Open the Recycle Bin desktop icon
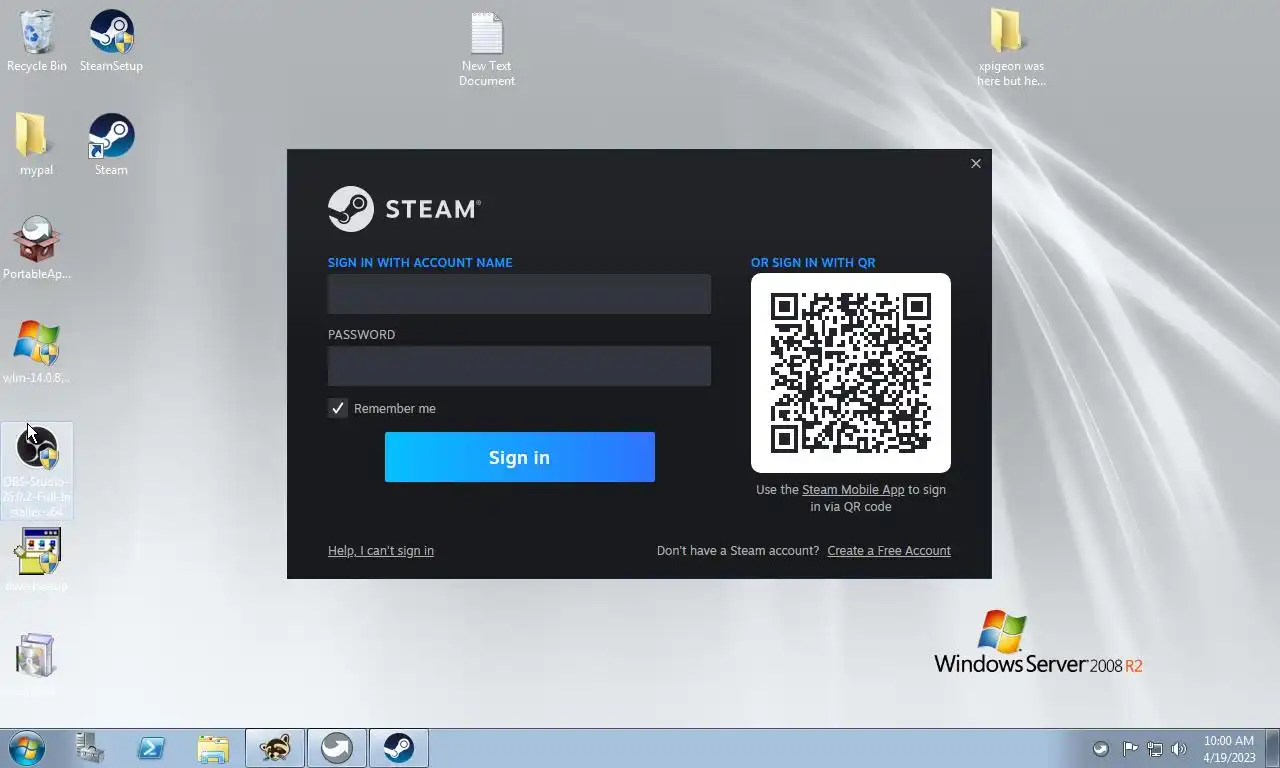 click(x=36, y=42)
